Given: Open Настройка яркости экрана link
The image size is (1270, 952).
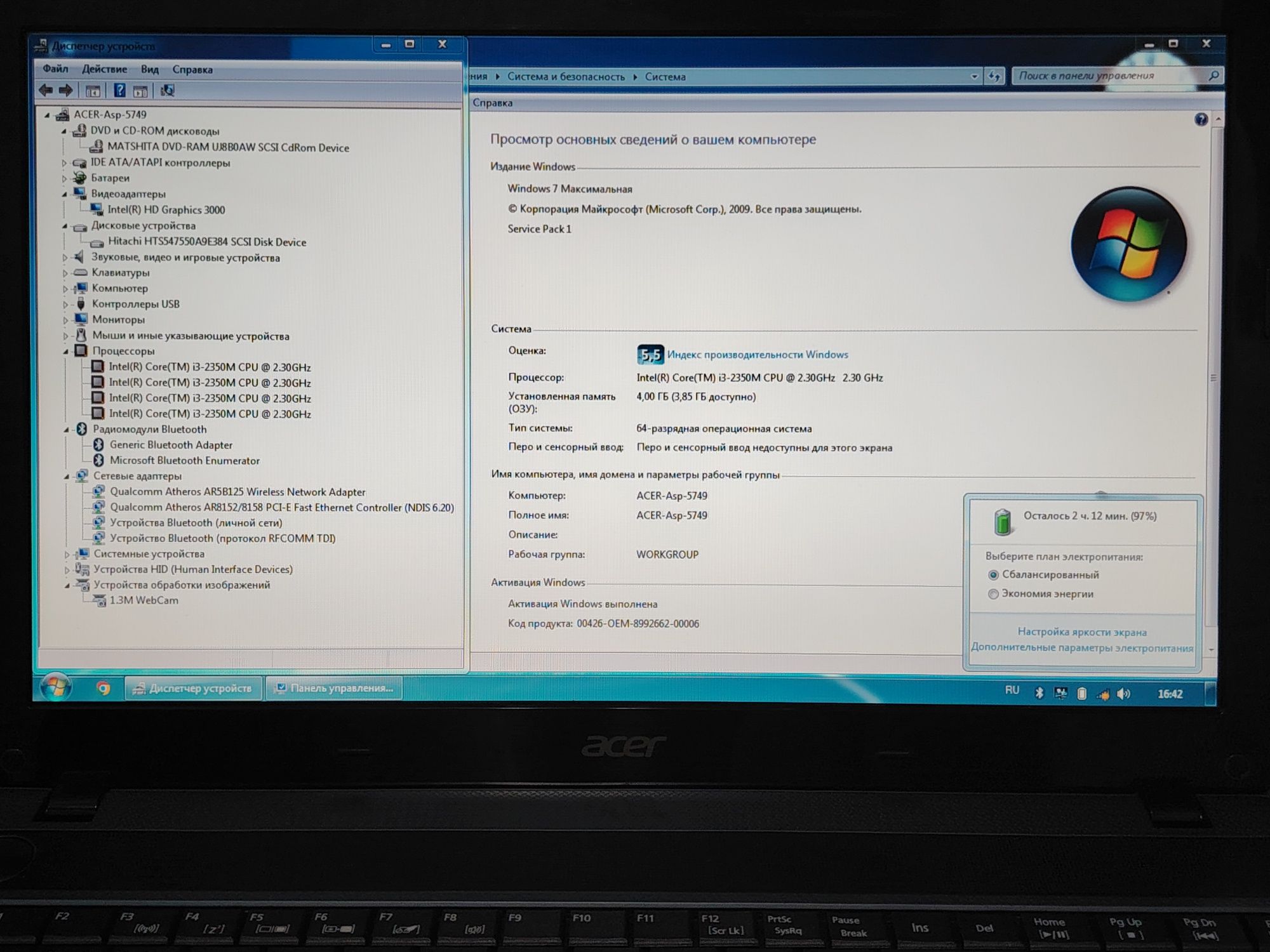Looking at the screenshot, I should point(1082,632).
